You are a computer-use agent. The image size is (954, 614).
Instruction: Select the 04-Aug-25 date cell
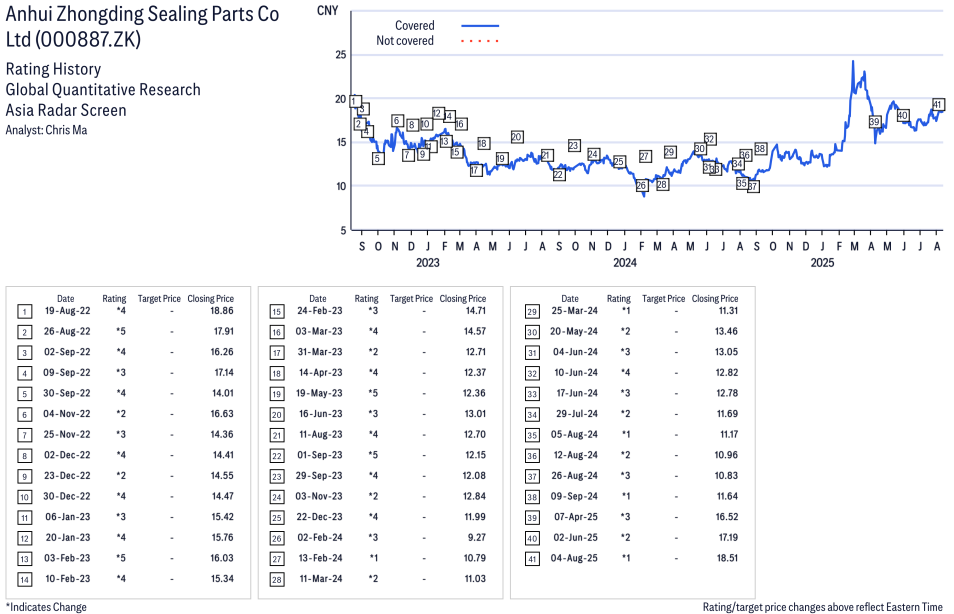coord(574,558)
